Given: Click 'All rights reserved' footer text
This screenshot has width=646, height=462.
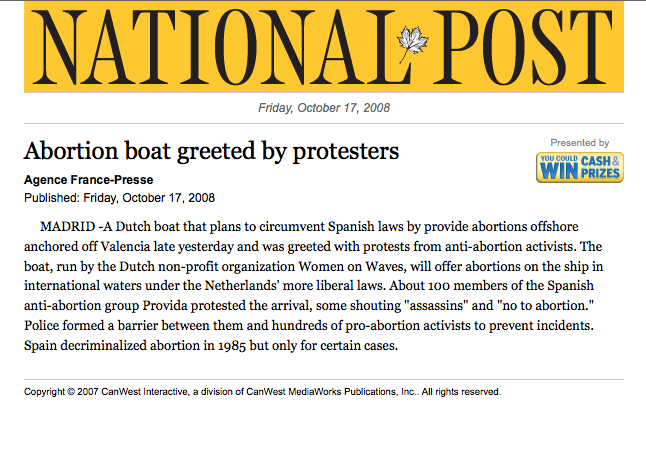Looking at the screenshot, I should click(460, 392).
